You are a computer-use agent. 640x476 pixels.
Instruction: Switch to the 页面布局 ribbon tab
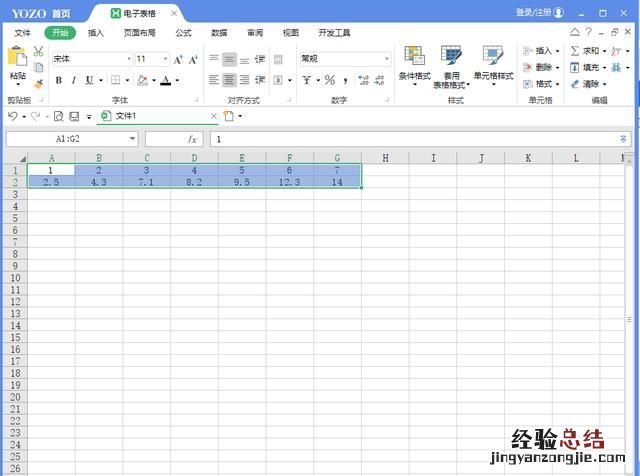pos(140,33)
